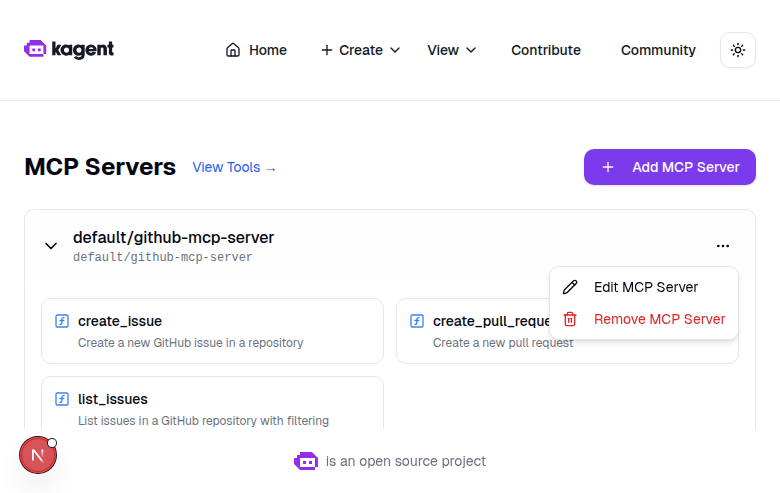Select Edit MCP Server from menu
The height and width of the screenshot is (493, 780).
[644, 287]
